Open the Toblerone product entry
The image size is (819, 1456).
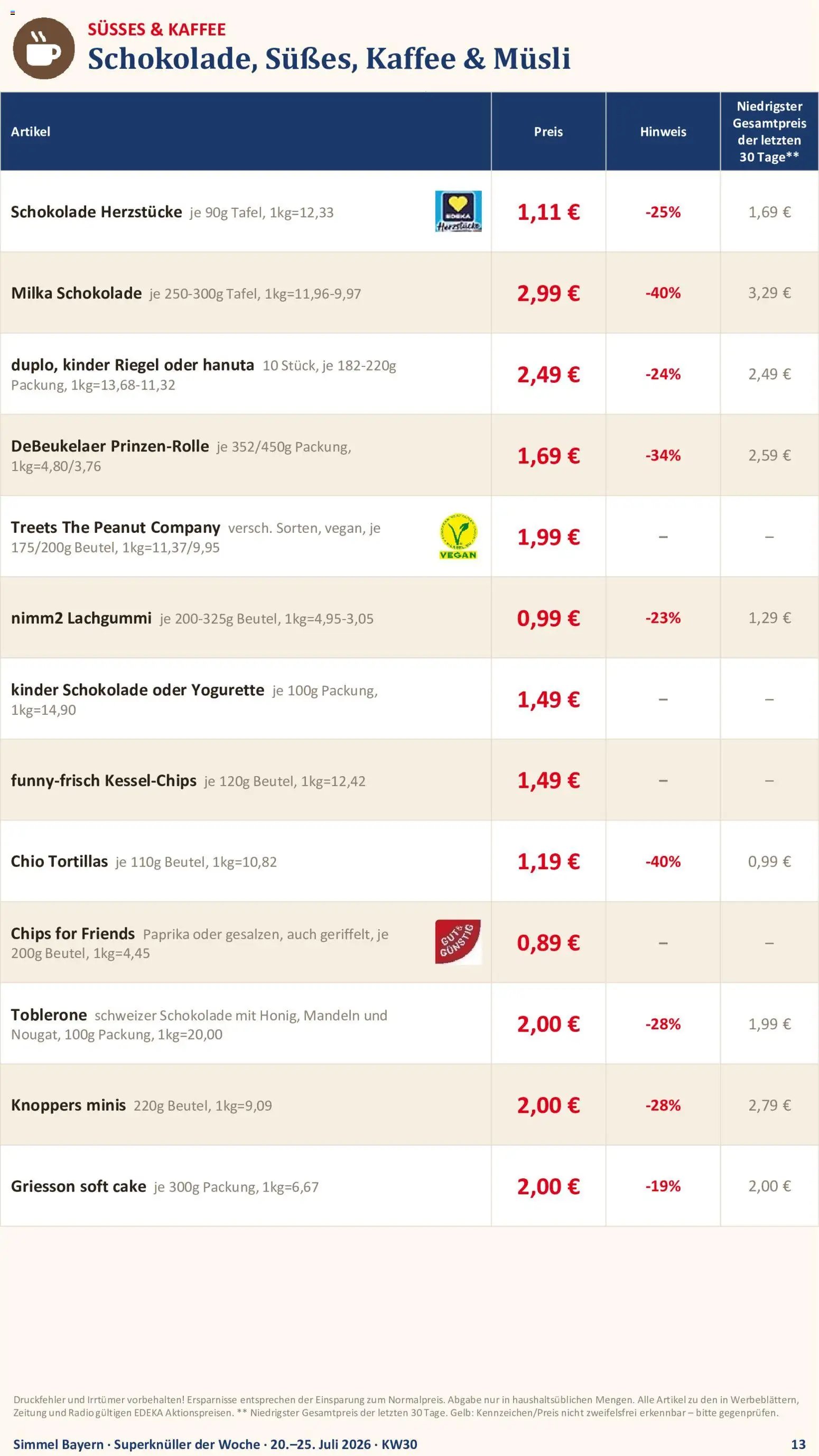coord(49,1015)
